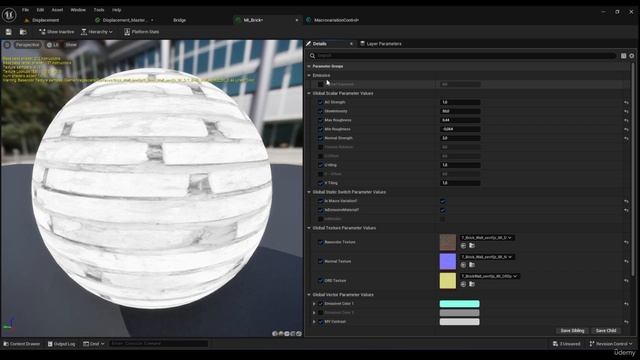640x360 pixels.
Task: Open the ORD Texture asset dropdown
Action: 489,276
